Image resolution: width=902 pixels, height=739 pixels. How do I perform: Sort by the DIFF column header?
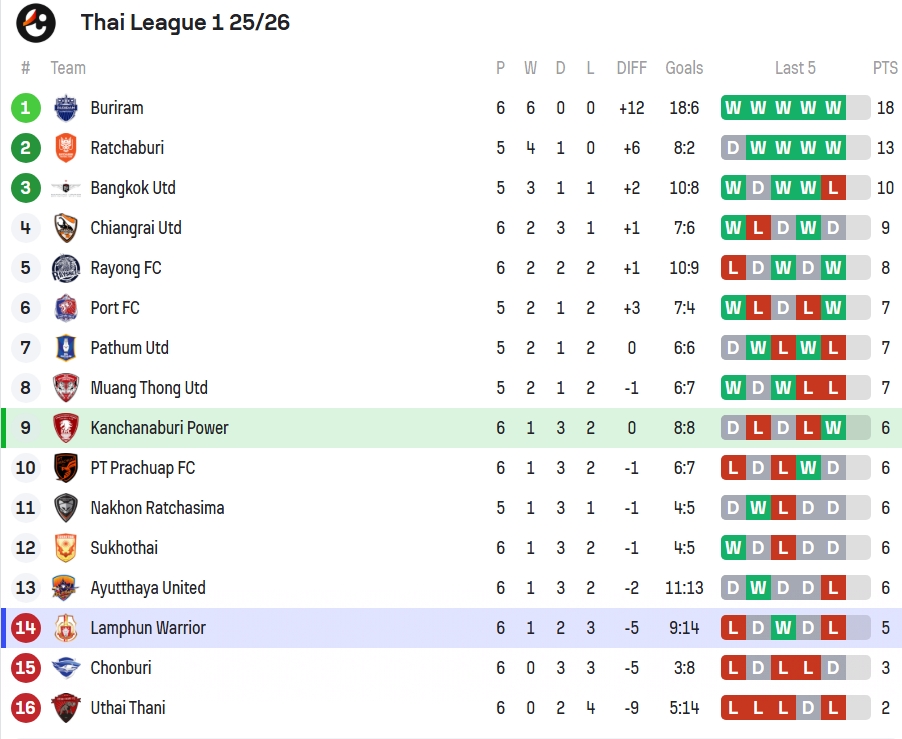click(x=632, y=68)
